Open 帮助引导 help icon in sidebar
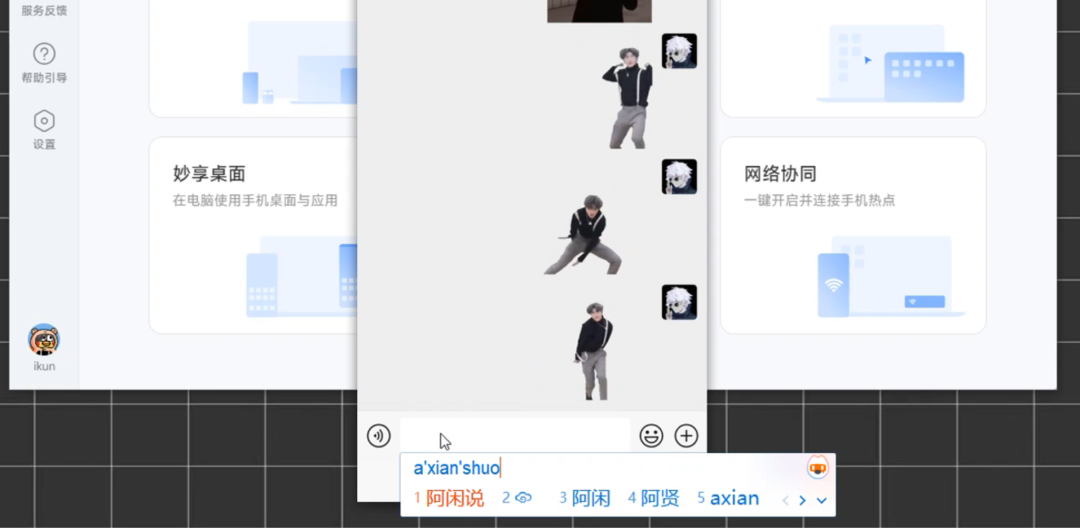This screenshot has height=528, width=1080. coord(44,54)
